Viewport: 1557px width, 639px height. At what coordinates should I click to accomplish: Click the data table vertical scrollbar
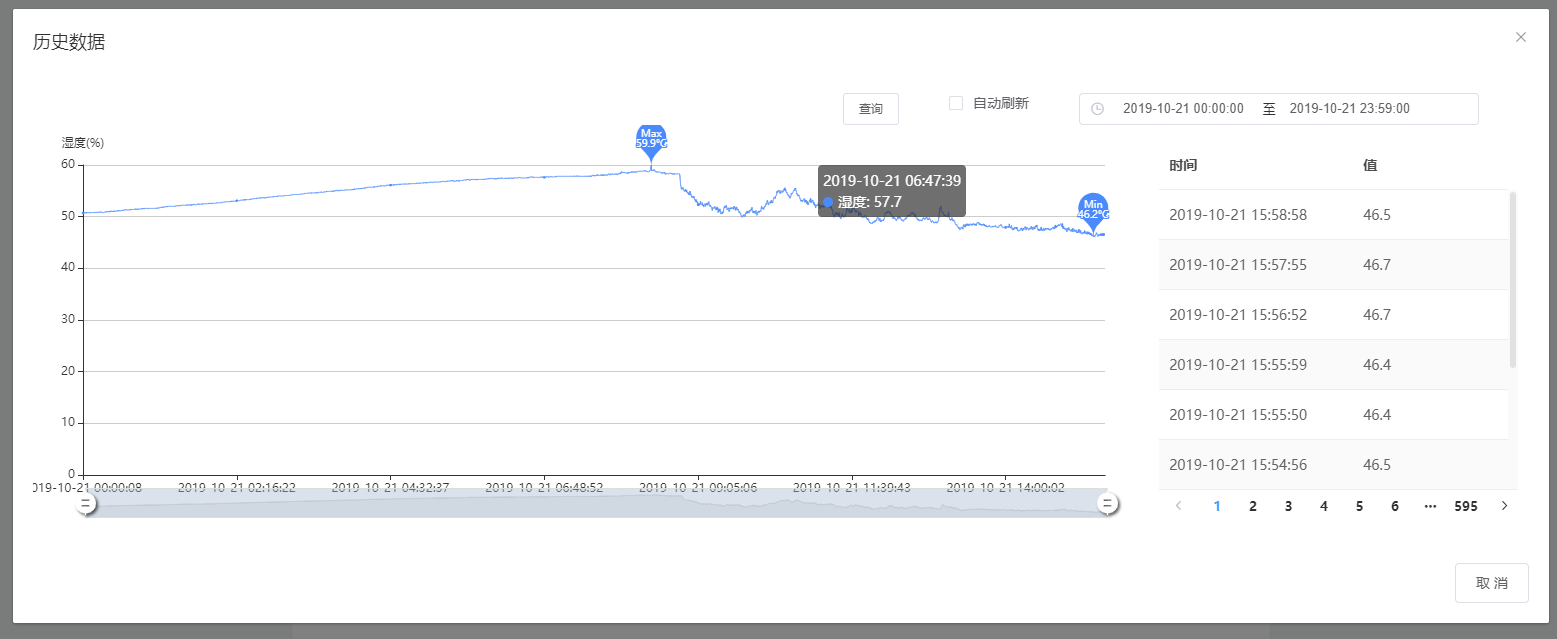point(1513,280)
